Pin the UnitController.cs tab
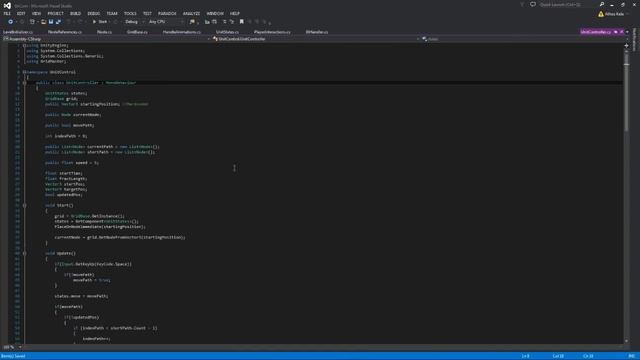 pyautogui.click(x=616, y=32)
